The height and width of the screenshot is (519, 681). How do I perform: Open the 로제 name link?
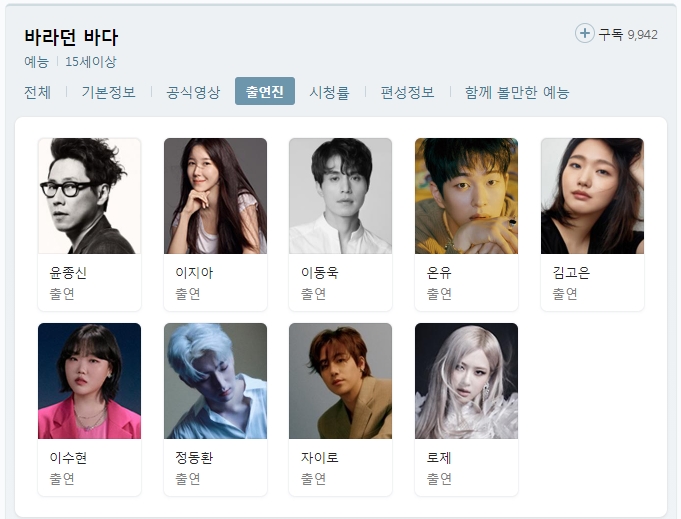pyautogui.click(x=439, y=457)
